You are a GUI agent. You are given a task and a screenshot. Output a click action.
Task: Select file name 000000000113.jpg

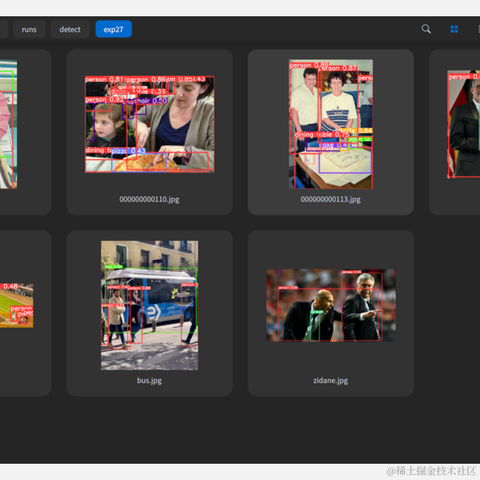tap(331, 199)
